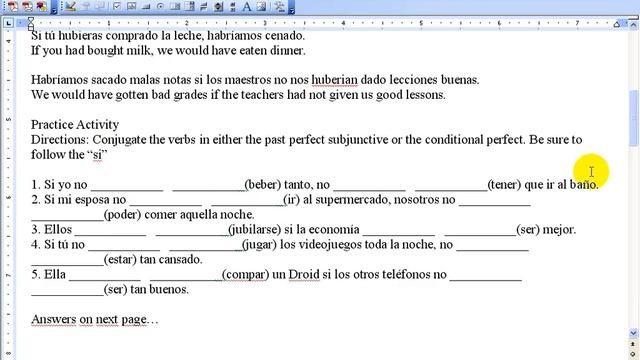
Task: Click the '(ser) tan buenos' text
Action: click(x=146, y=289)
